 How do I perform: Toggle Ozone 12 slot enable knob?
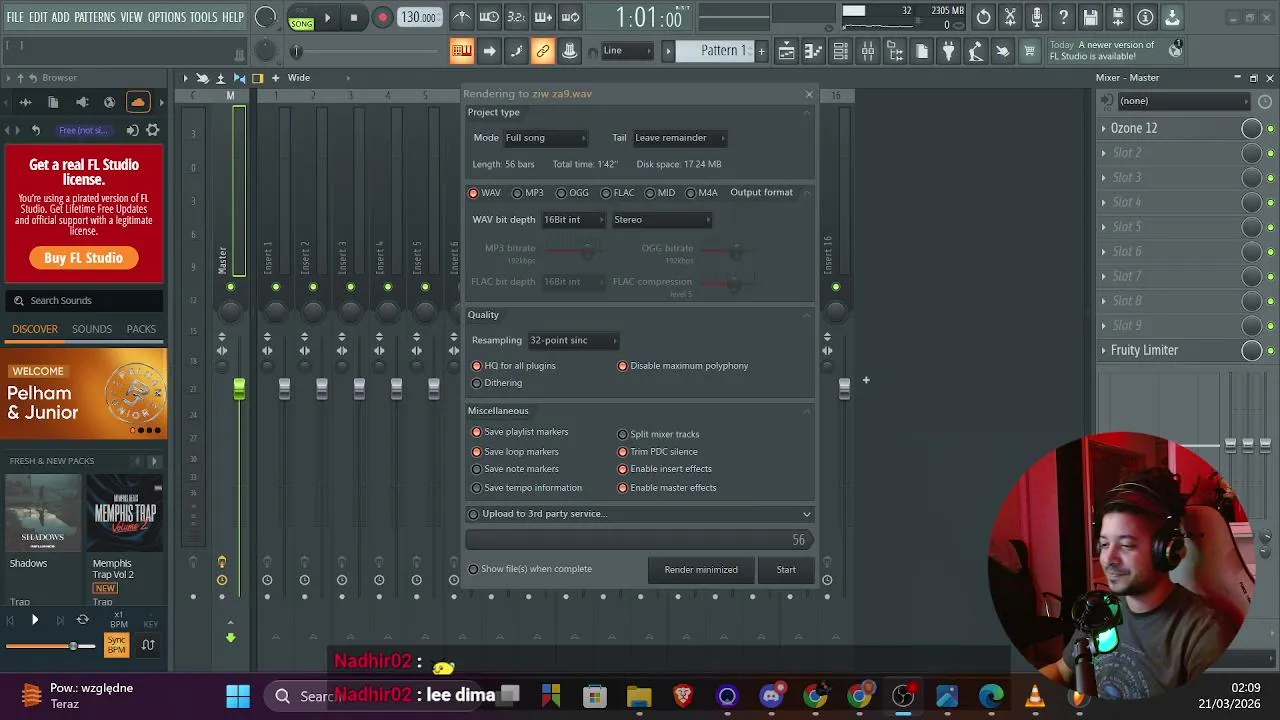point(1251,128)
